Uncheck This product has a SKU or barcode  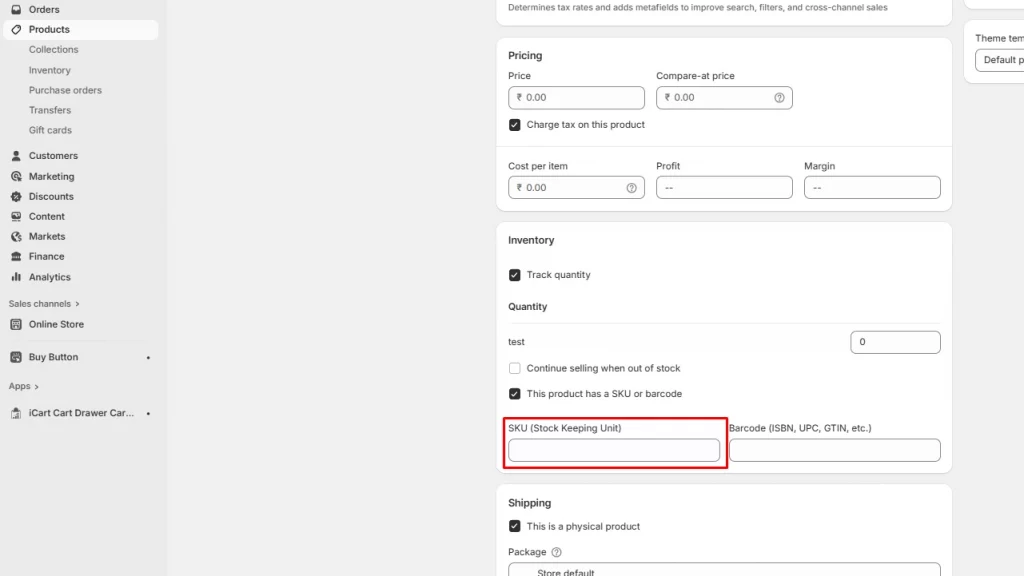(x=515, y=394)
